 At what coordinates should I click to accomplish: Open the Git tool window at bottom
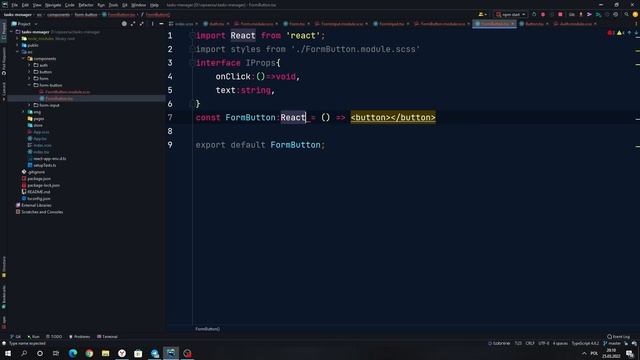(16, 337)
